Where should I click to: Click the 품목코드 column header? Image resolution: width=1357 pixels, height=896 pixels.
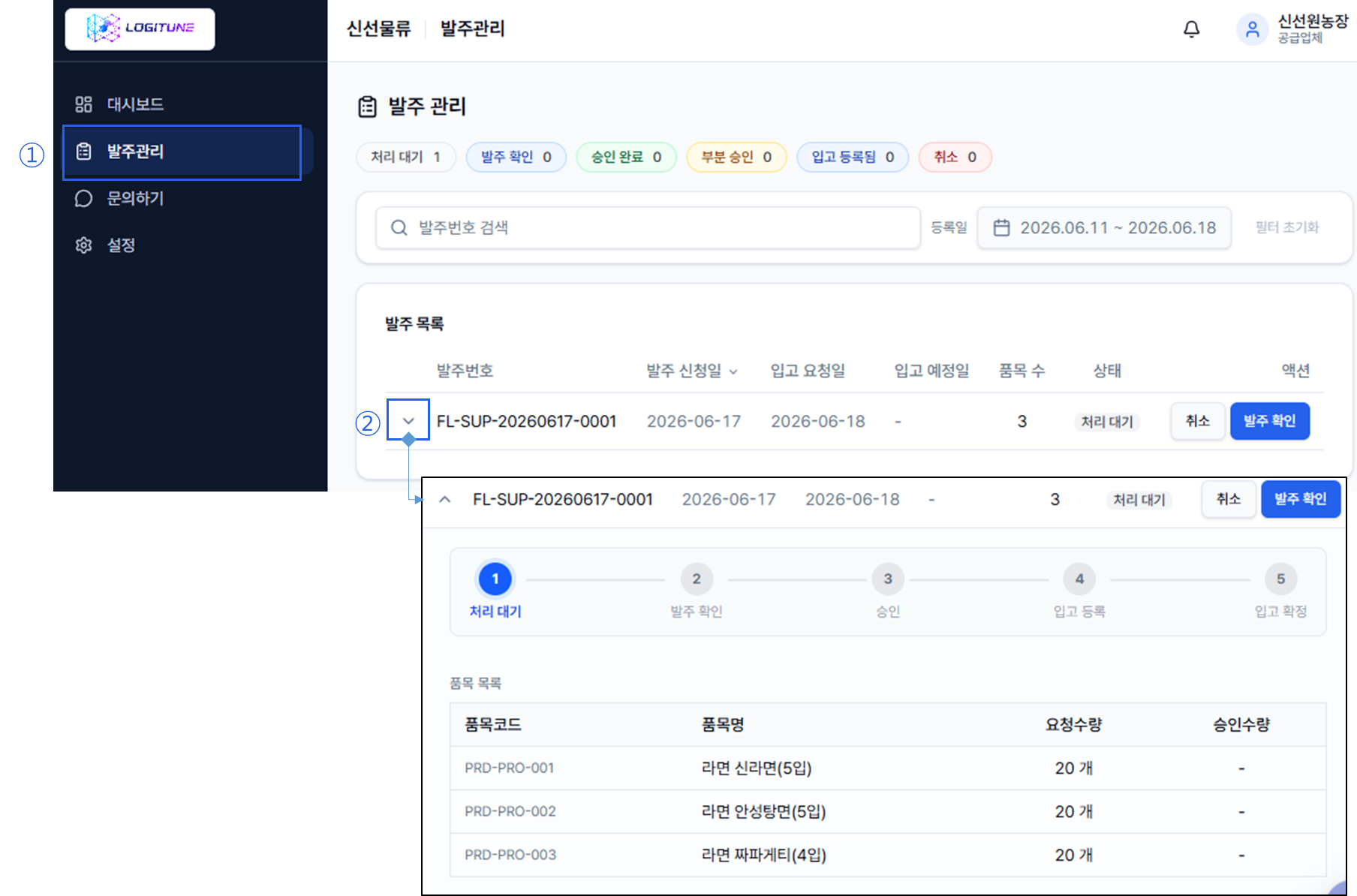point(493,724)
